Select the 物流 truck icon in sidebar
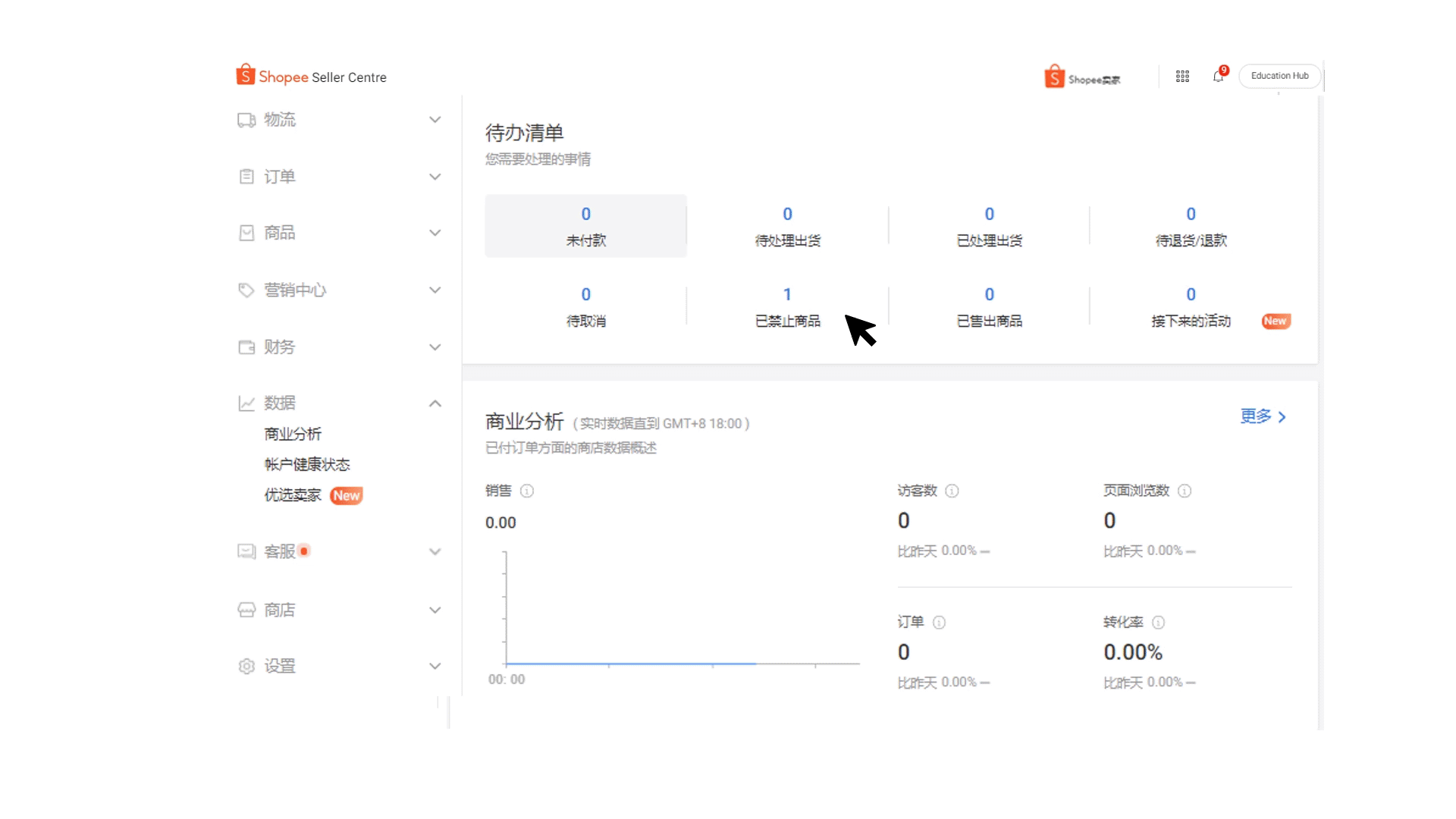The width and height of the screenshot is (1456, 819). [x=246, y=120]
